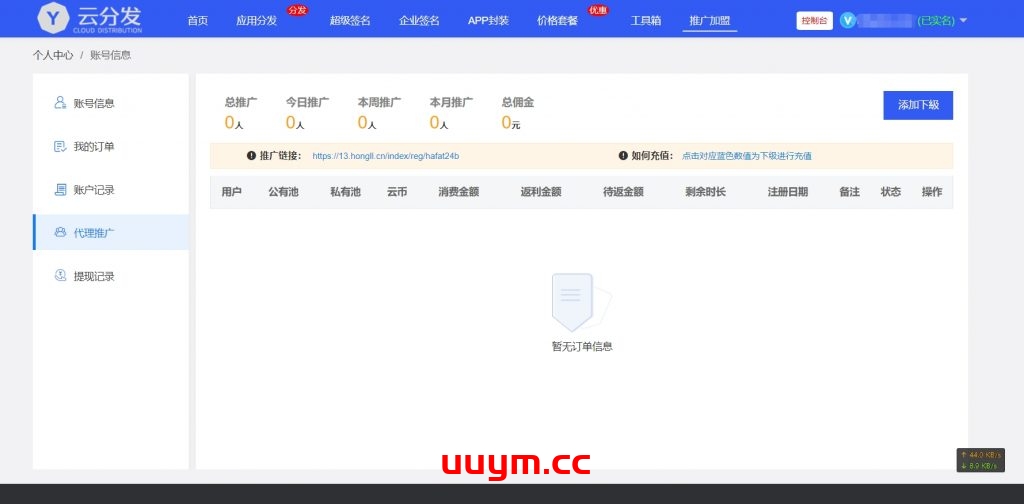1024x504 pixels.
Task: Open the 应用分发 nav menu
Action: [256, 21]
